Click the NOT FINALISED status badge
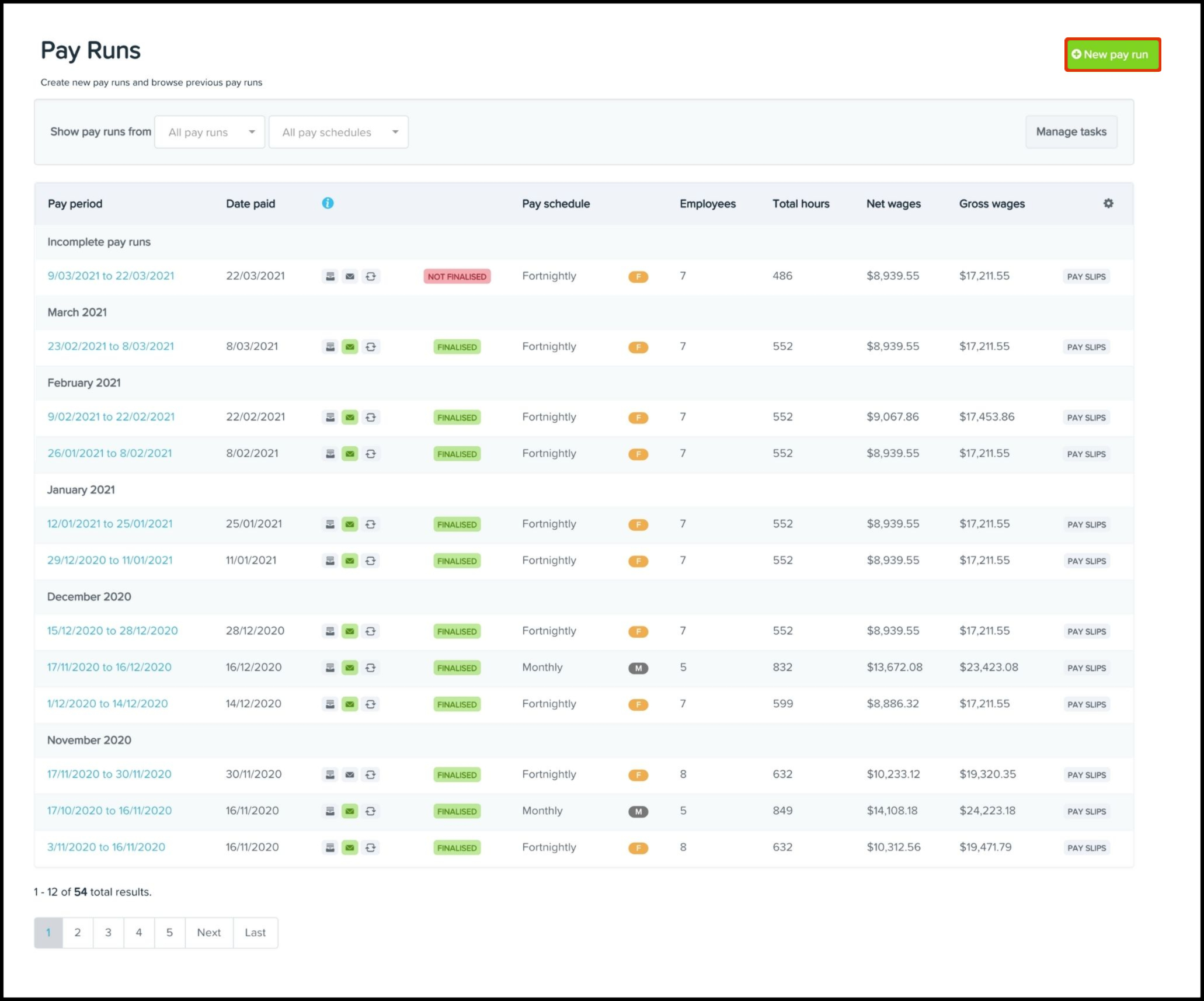This screenshot has width=1204, height=1001. coord(457,276)
